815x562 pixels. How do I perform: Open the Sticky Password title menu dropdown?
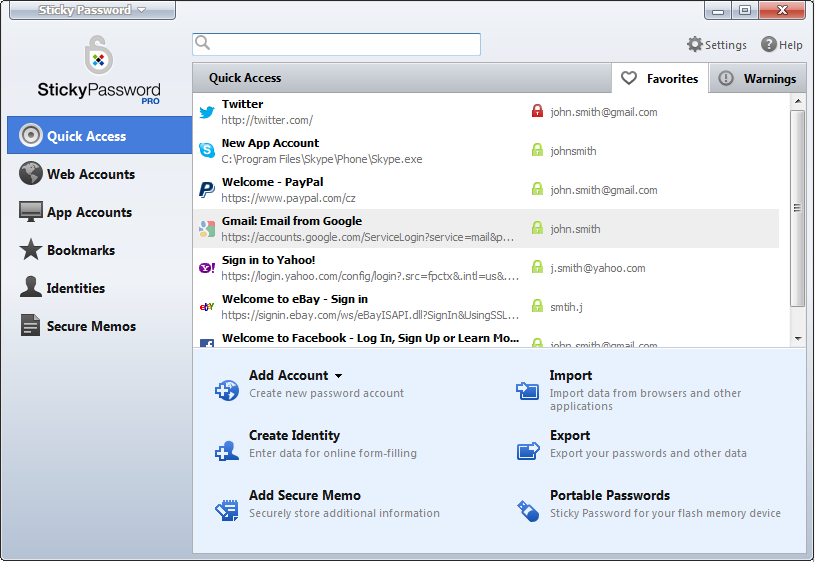click(x=93, y=10)
